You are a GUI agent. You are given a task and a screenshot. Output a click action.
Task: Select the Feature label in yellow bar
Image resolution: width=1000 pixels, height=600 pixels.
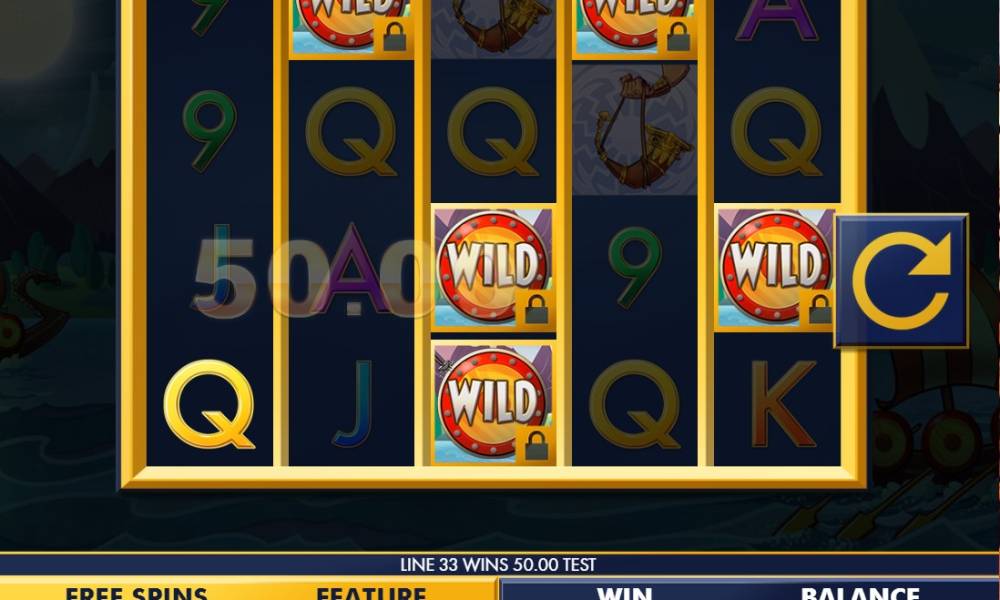[x=371, y=593]
